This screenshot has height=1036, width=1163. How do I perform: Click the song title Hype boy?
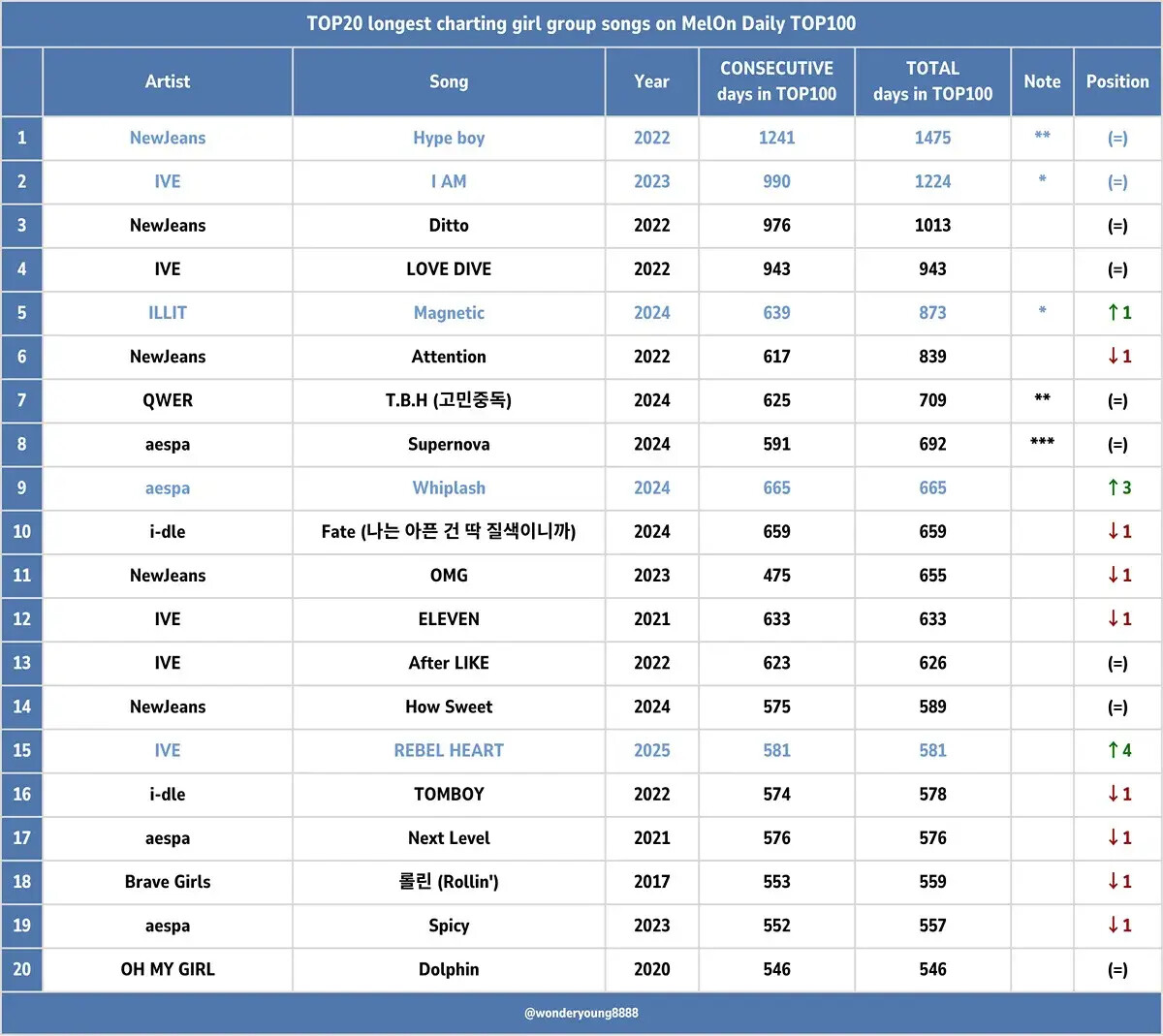coord(449,138)
